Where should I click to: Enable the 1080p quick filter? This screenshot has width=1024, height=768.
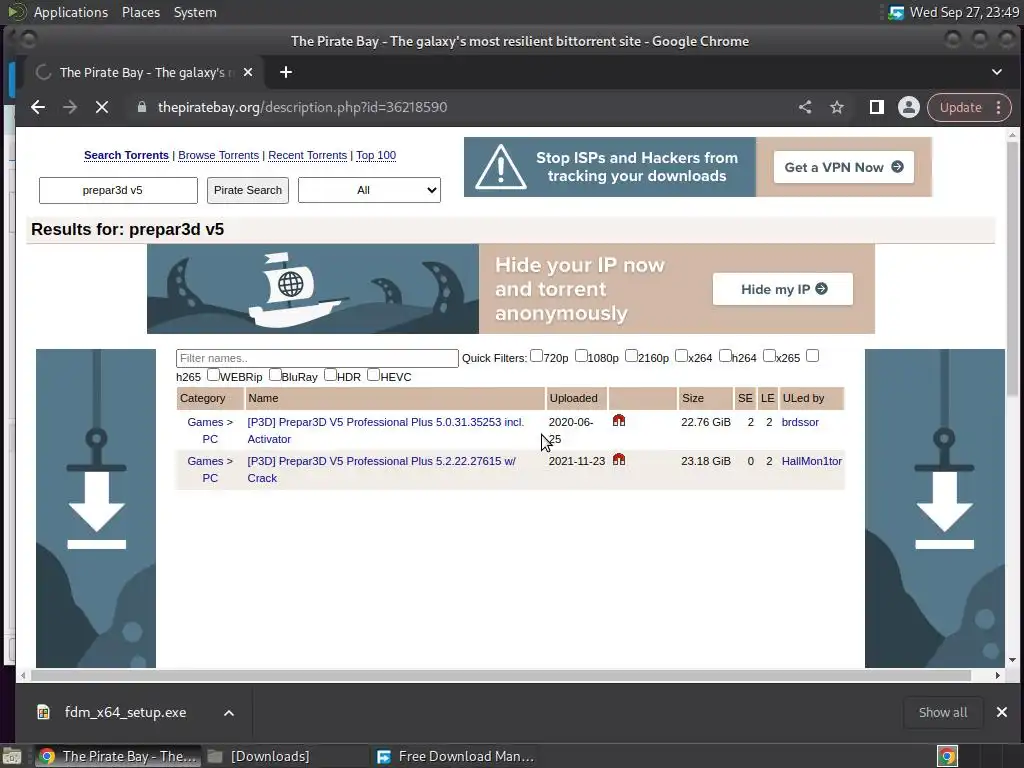[581, 356]
